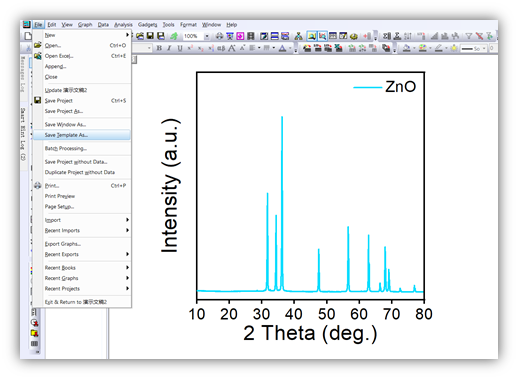Click the Intensity (a.u.) axis title
This screenshot has width=518, height=379.
[170, 186]
